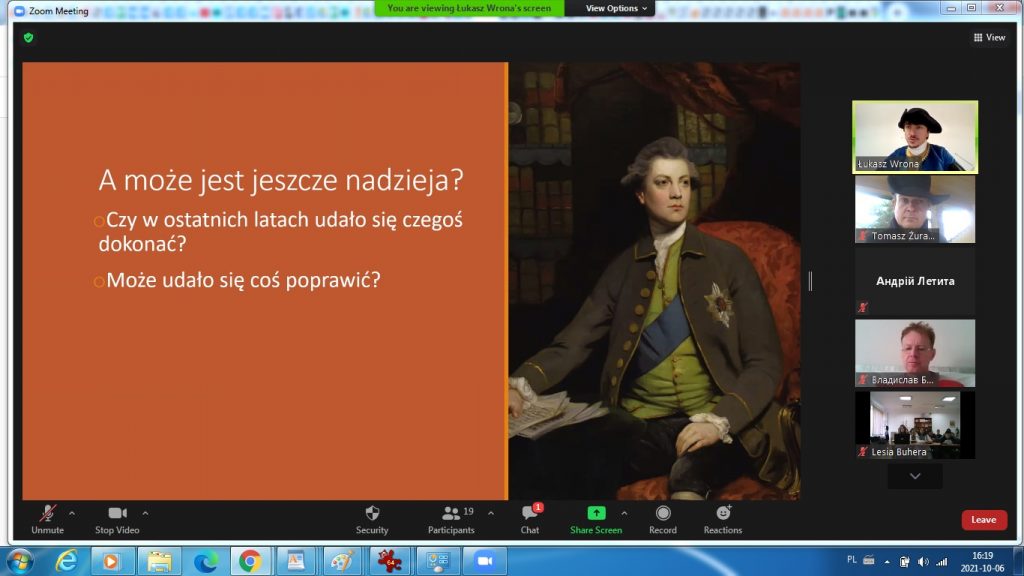
Task: Start recording with the Record button
Action: [x=662, y=518]
